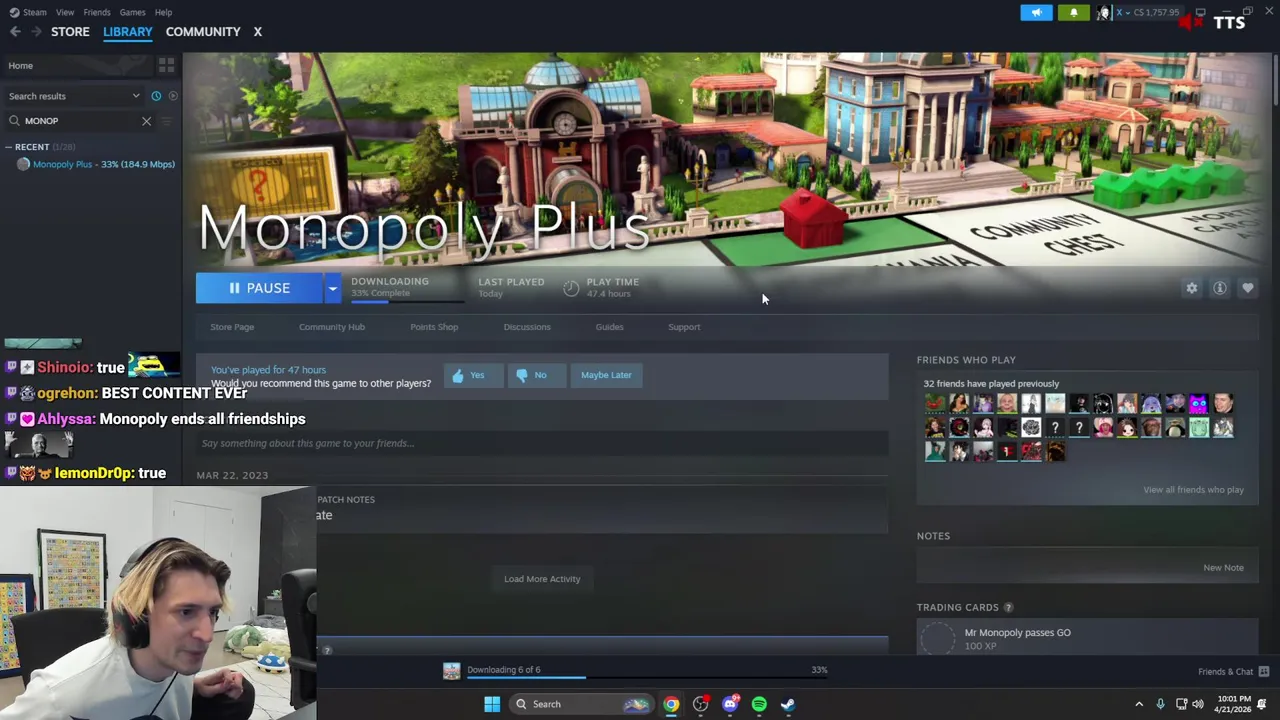The height and width of the screenshot is (720, 1280).
Task: Click the wallet balance C$ 1,757.95
Action: 1155,12
